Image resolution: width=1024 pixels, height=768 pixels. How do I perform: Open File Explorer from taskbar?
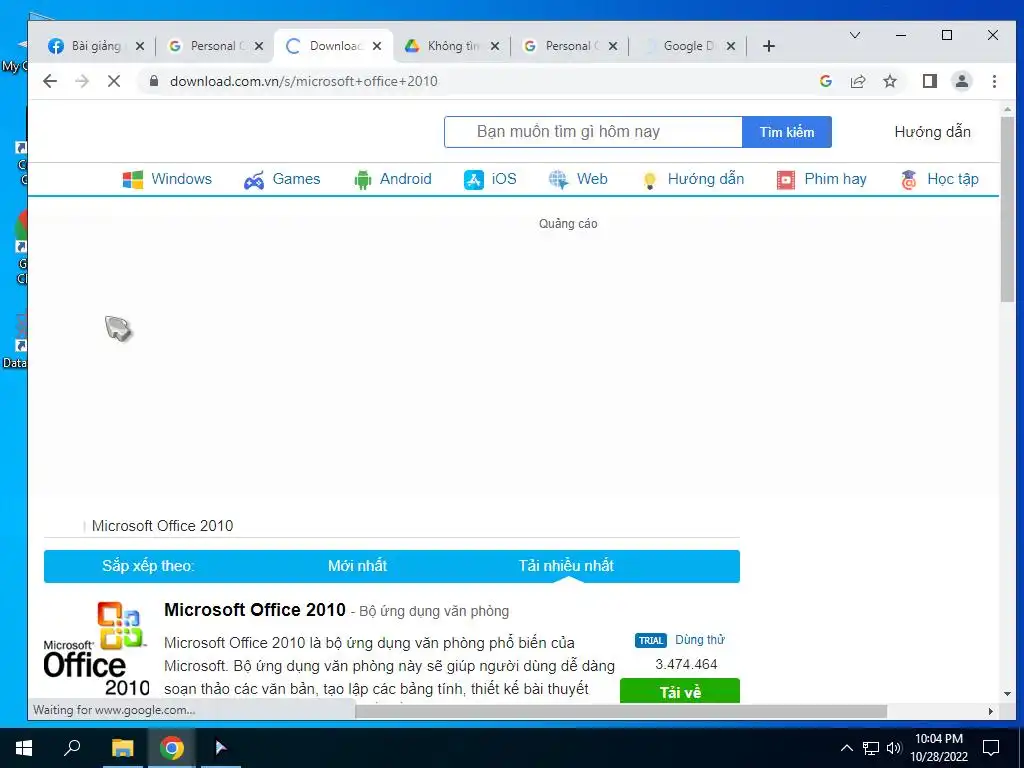(122, 748)
